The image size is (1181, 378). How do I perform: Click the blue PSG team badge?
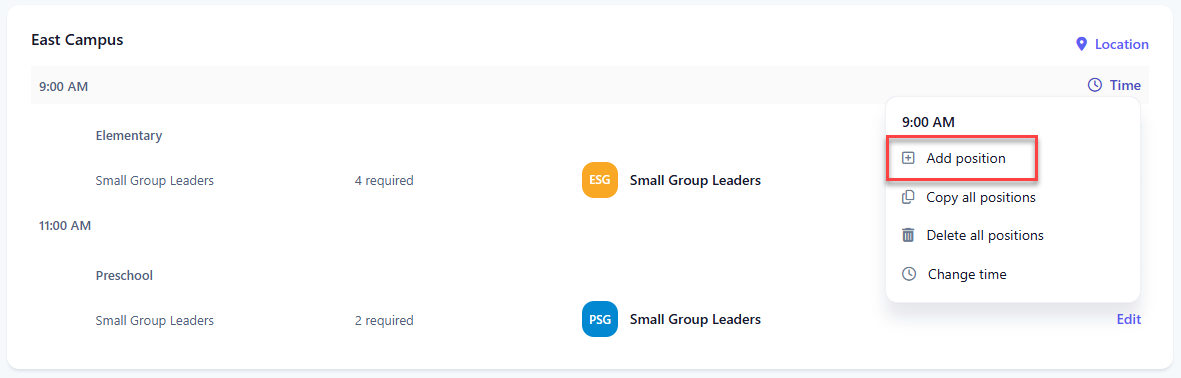coord(600,319)
